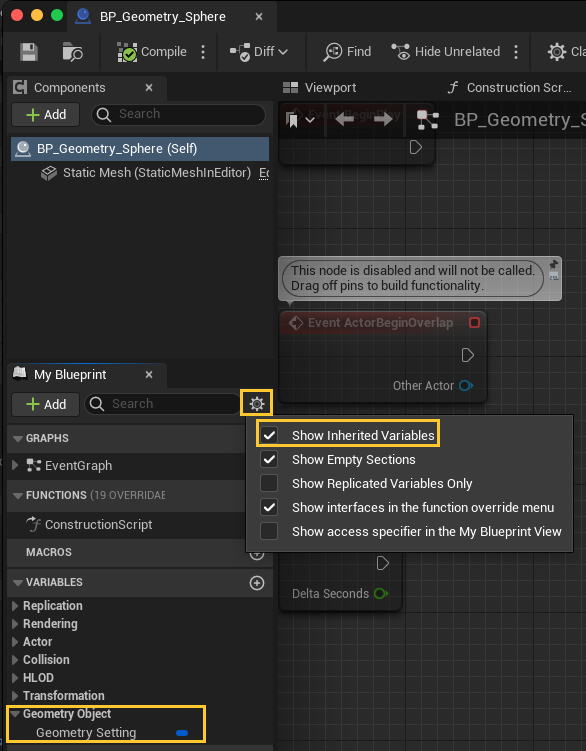
Task: Switch to My Blueprint panel tab
Action: point(70,375)
